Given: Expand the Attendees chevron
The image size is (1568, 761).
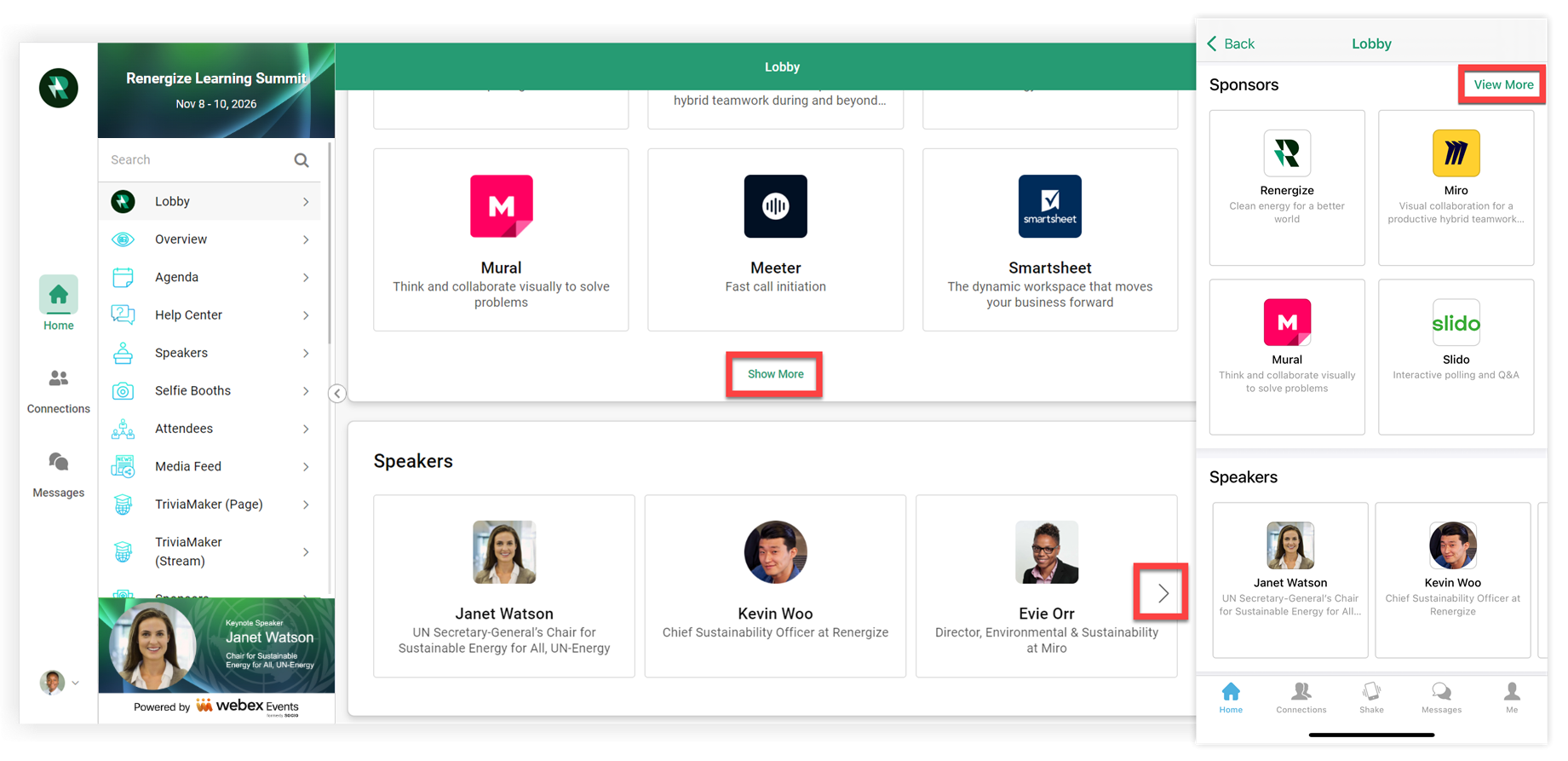Looking at the screenshot, I should (306, 429).
